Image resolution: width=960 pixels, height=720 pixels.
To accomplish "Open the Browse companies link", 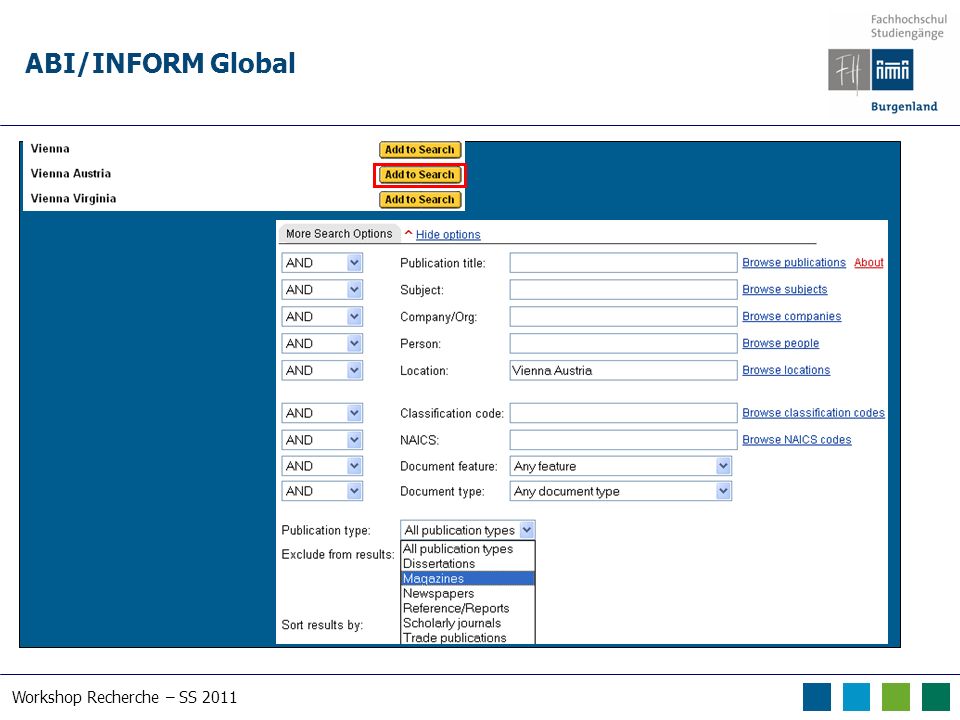I will pyautogui.click(x=792, y=317).
